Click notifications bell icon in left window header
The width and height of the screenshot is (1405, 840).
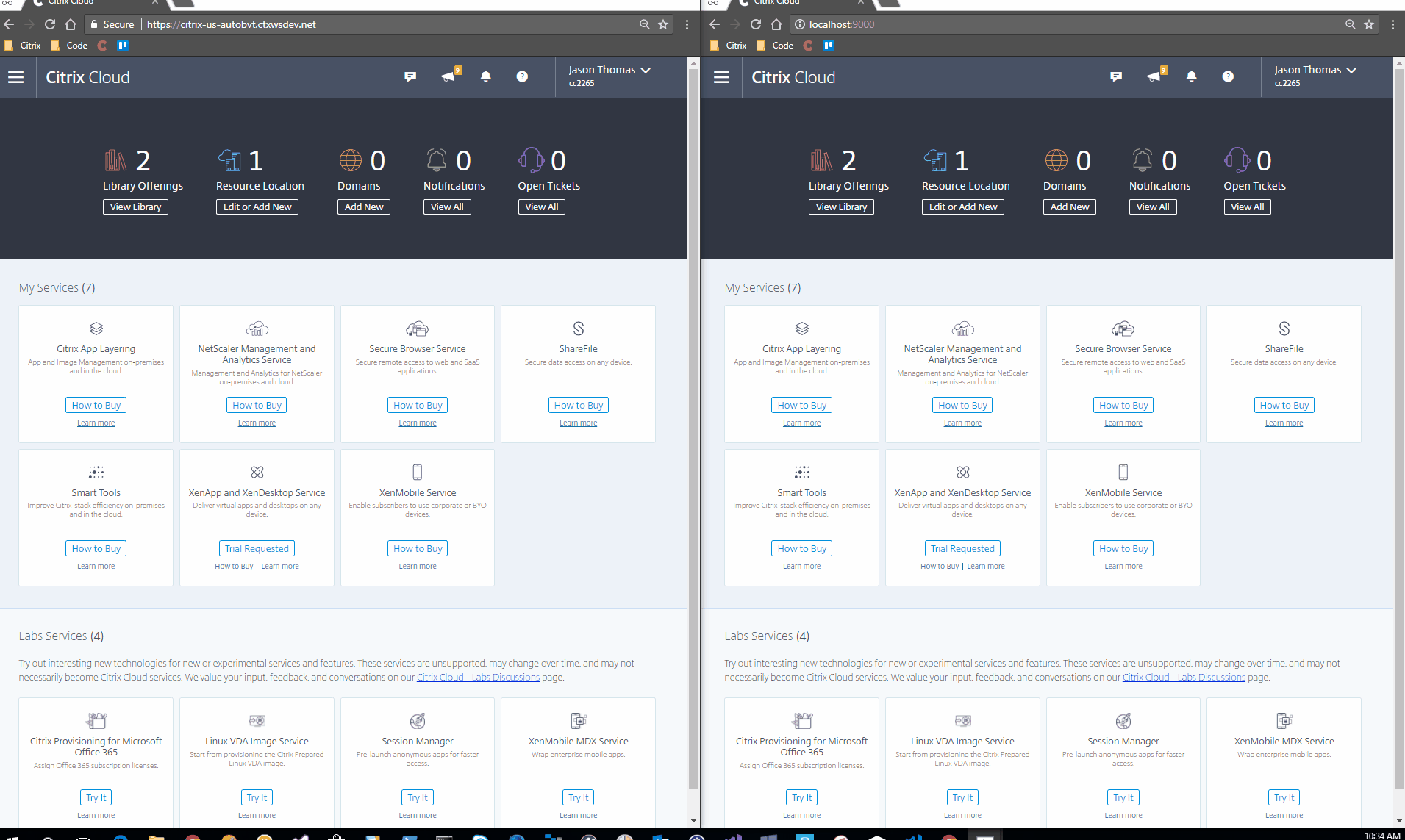click(x=486, y=76)
